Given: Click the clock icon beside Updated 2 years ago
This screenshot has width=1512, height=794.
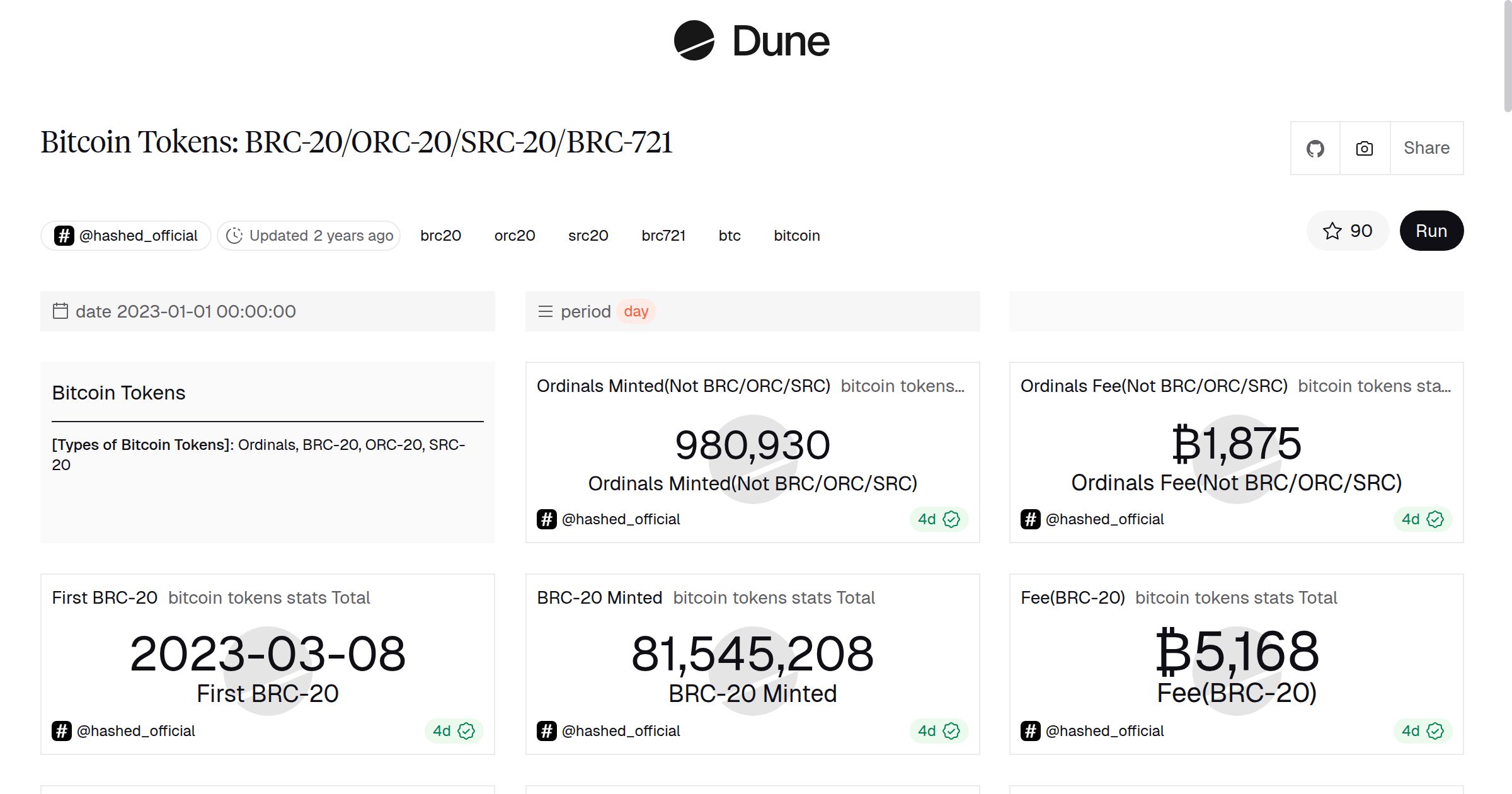Looking at the screenshot, I should [x=234, y=235].
